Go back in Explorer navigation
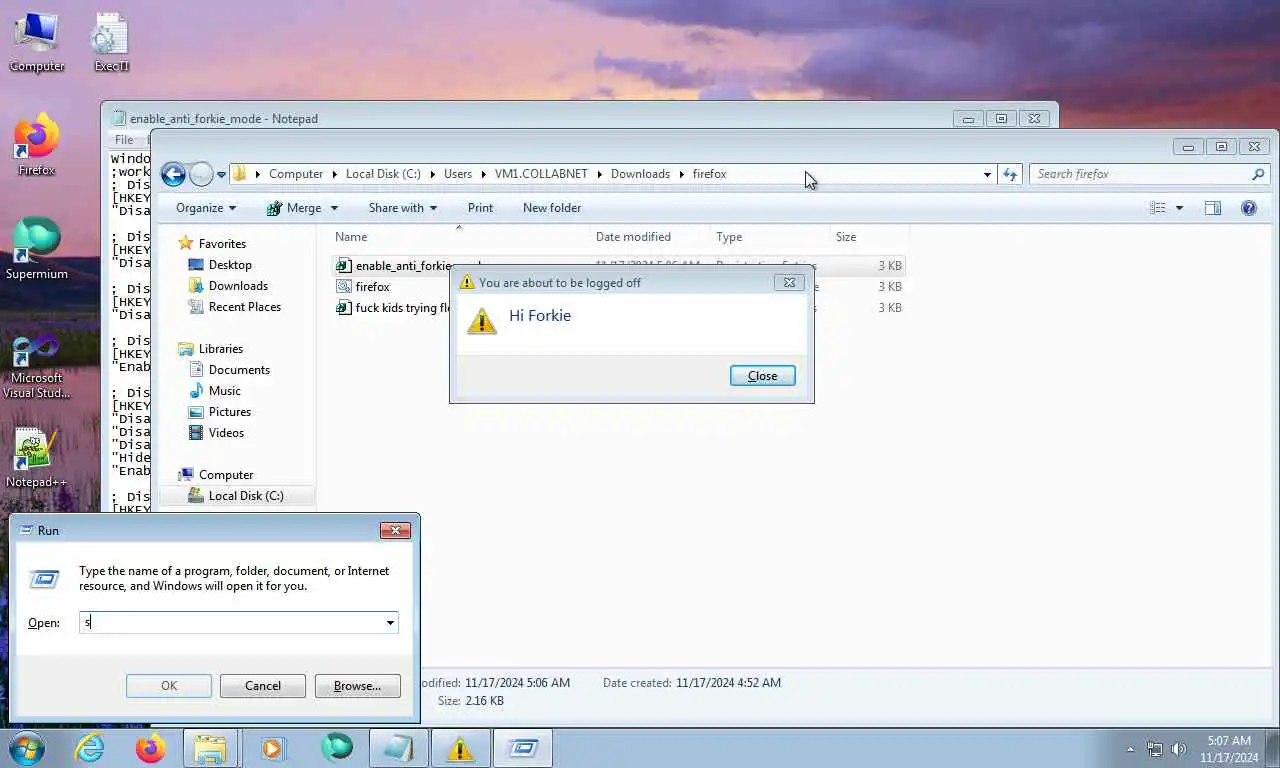 click(x=173, y=174)
